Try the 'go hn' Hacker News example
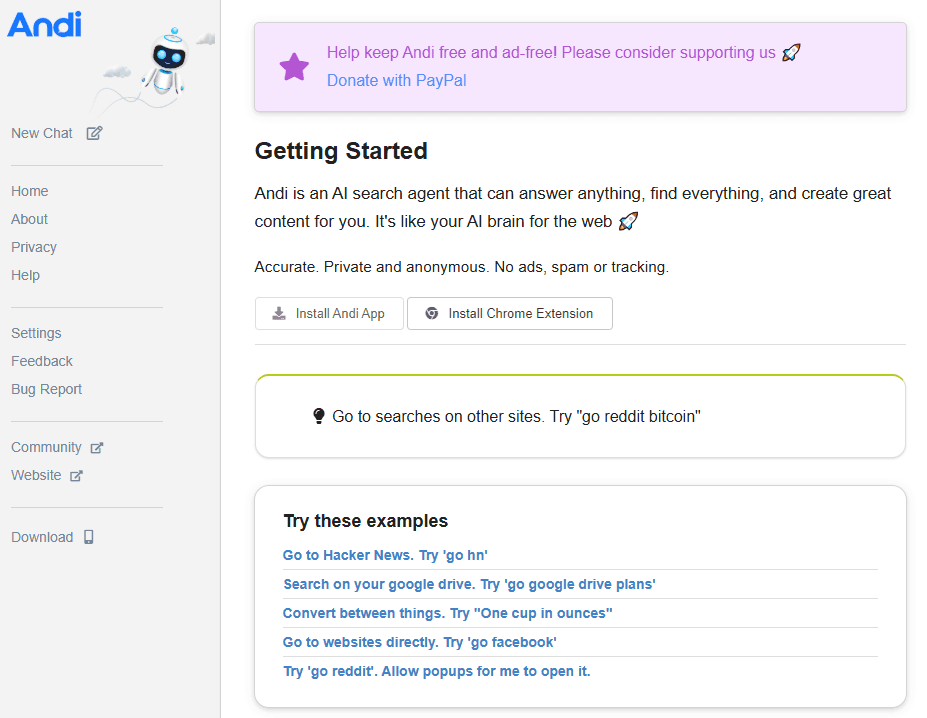Screen dimensions: 927x718 (385, 555)
